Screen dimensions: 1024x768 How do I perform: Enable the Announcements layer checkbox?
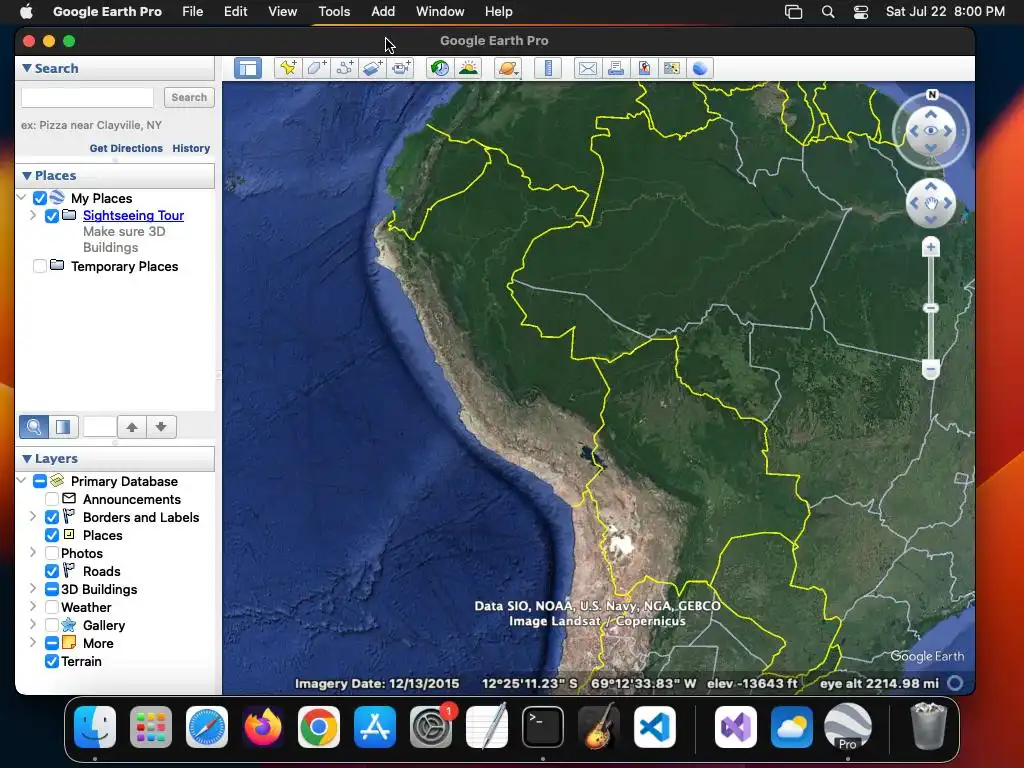click(52, 499)
